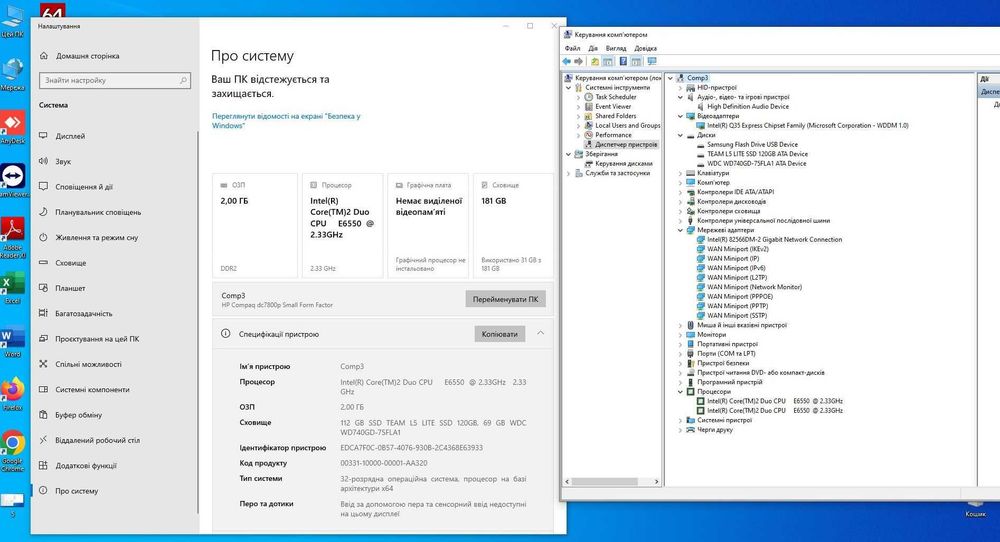Select 'Shared Folders' in the tree
The width and height of the screenshot is (1000, 542).
coord(615,116)
